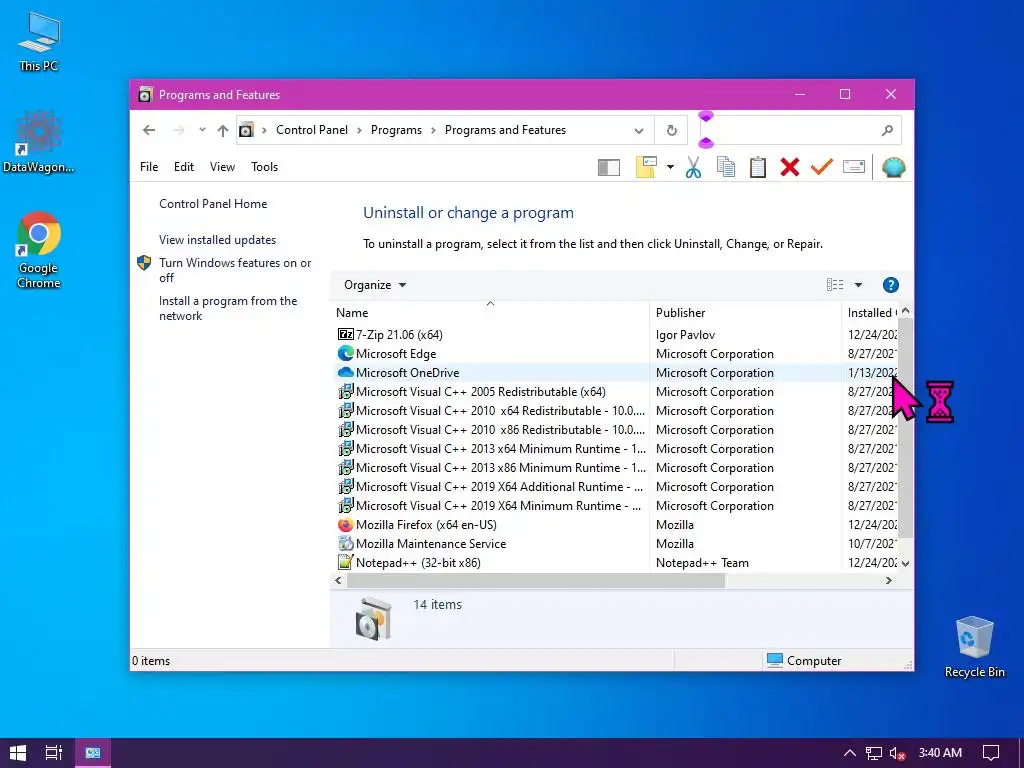Select the Microsoft OneDrive entry

408,372
